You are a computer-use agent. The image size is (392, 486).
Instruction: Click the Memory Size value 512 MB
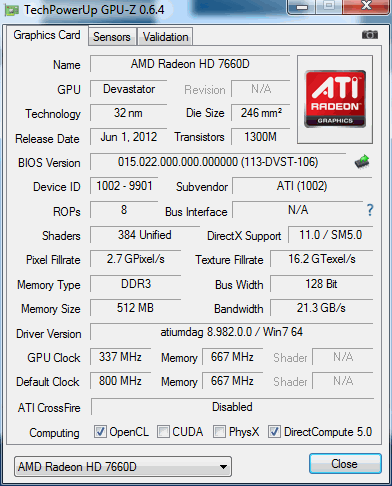(136, 308)
